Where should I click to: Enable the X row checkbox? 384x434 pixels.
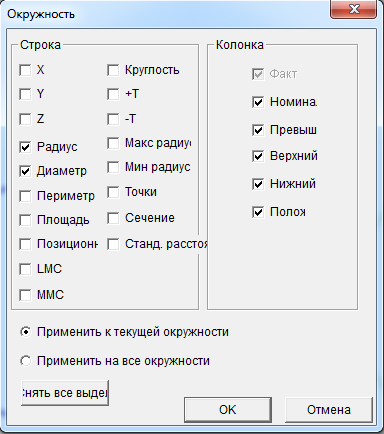(25, 70)
